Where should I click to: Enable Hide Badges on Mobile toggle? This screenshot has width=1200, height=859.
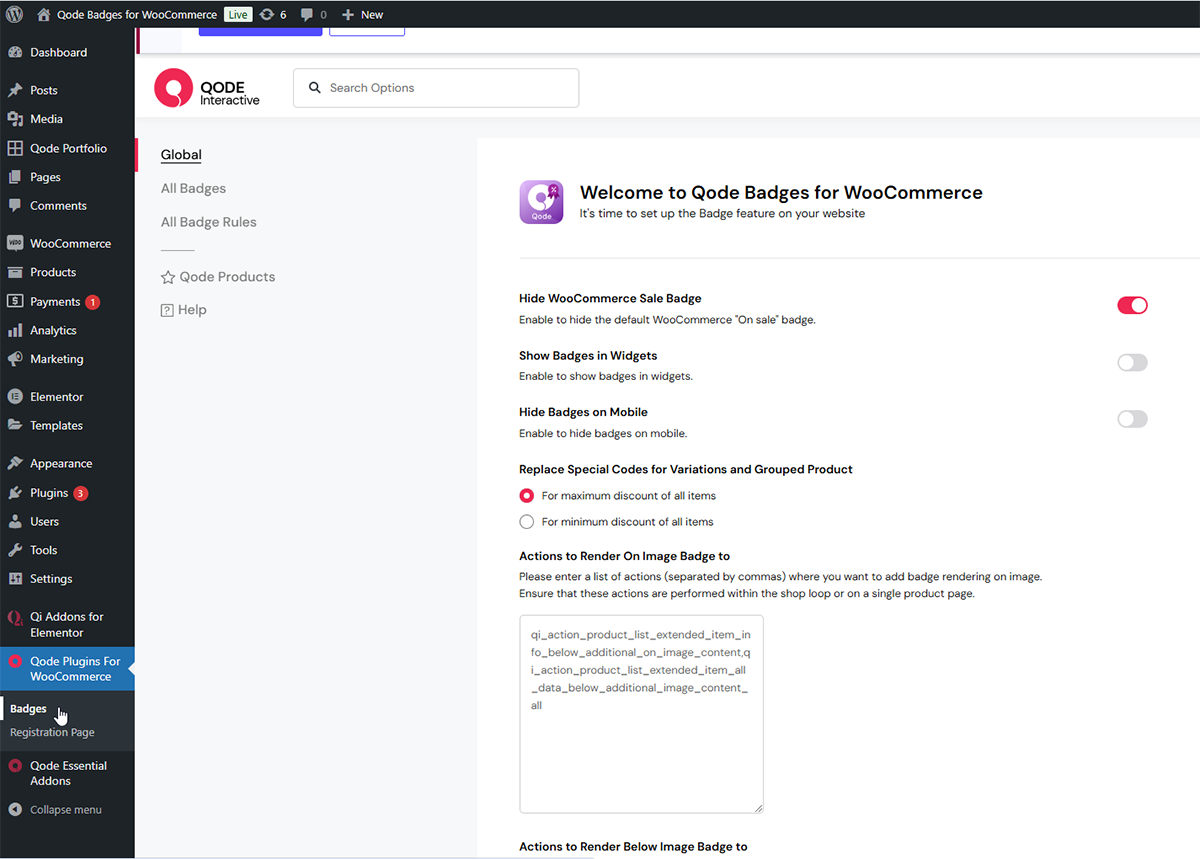click(1132, 419)
